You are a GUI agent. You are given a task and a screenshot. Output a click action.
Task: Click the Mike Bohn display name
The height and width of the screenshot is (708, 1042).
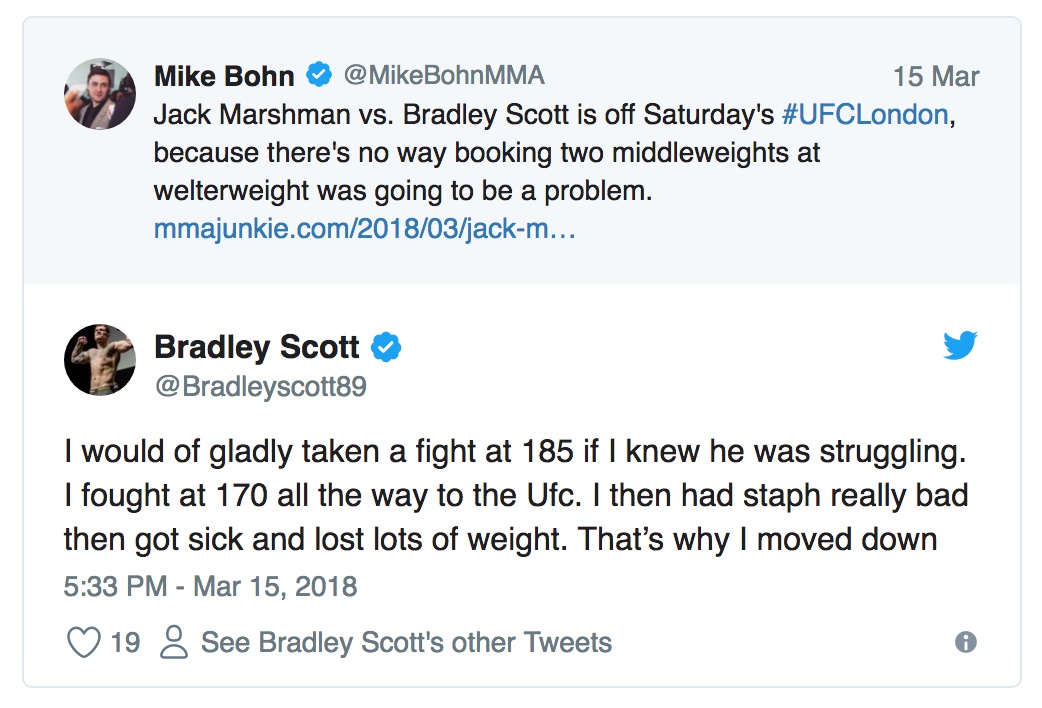pyautogui.click(x=224, y=76)
